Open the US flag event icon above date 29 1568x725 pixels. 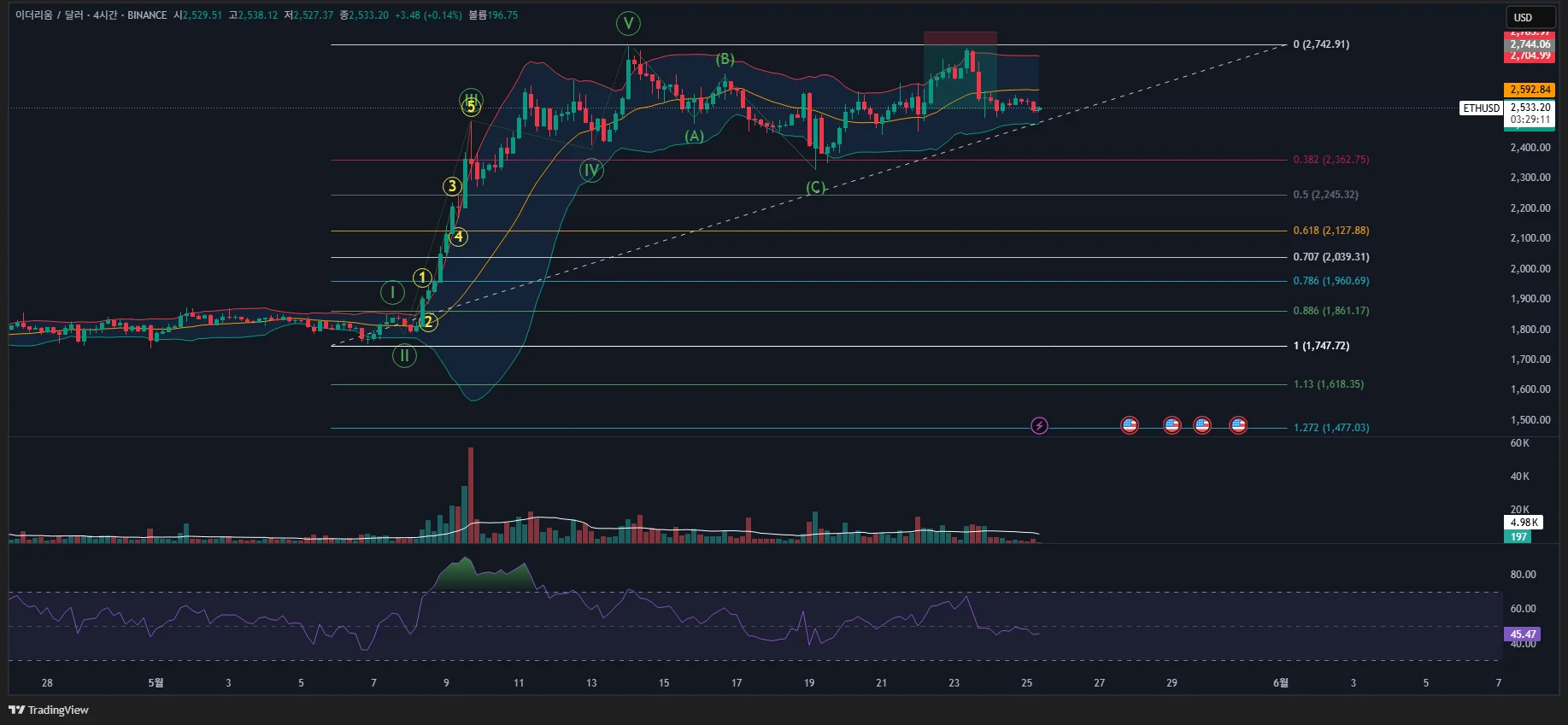[x=1172, y=425]
